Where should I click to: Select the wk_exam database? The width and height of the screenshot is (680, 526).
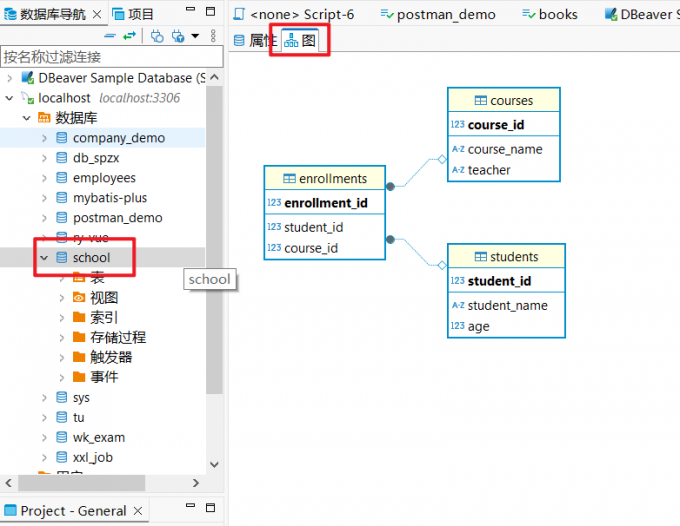[x=99, y=437]
